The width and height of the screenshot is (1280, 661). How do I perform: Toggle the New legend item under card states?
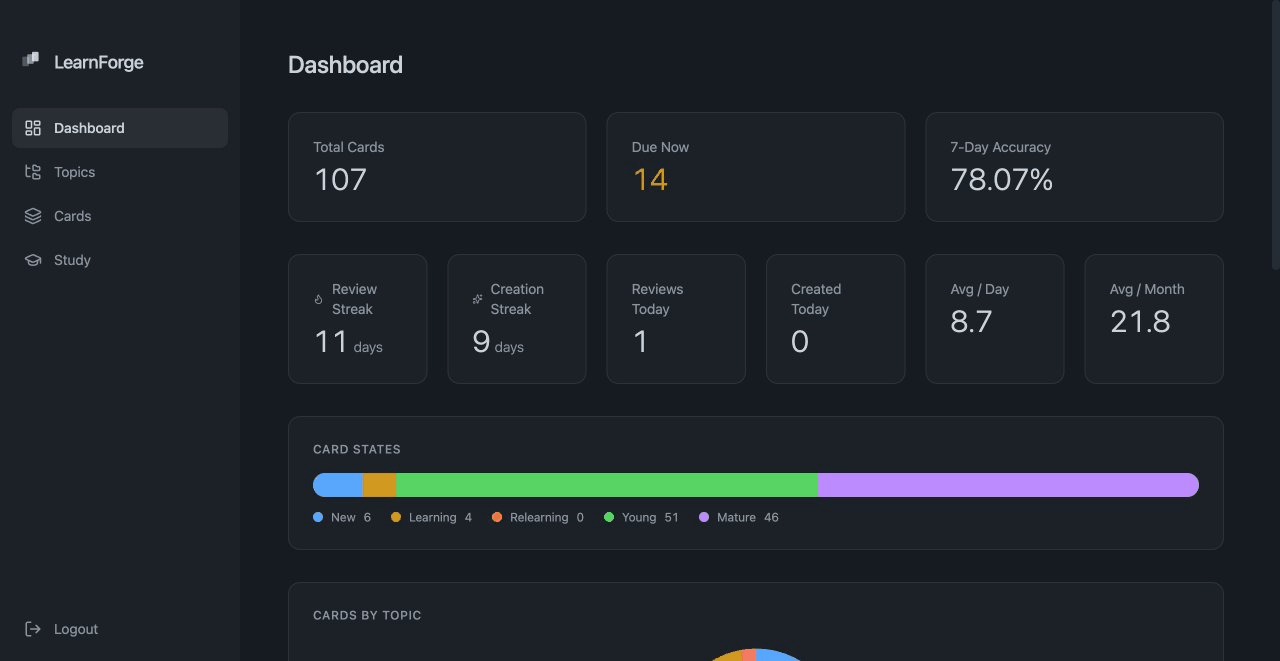[342, 517]
